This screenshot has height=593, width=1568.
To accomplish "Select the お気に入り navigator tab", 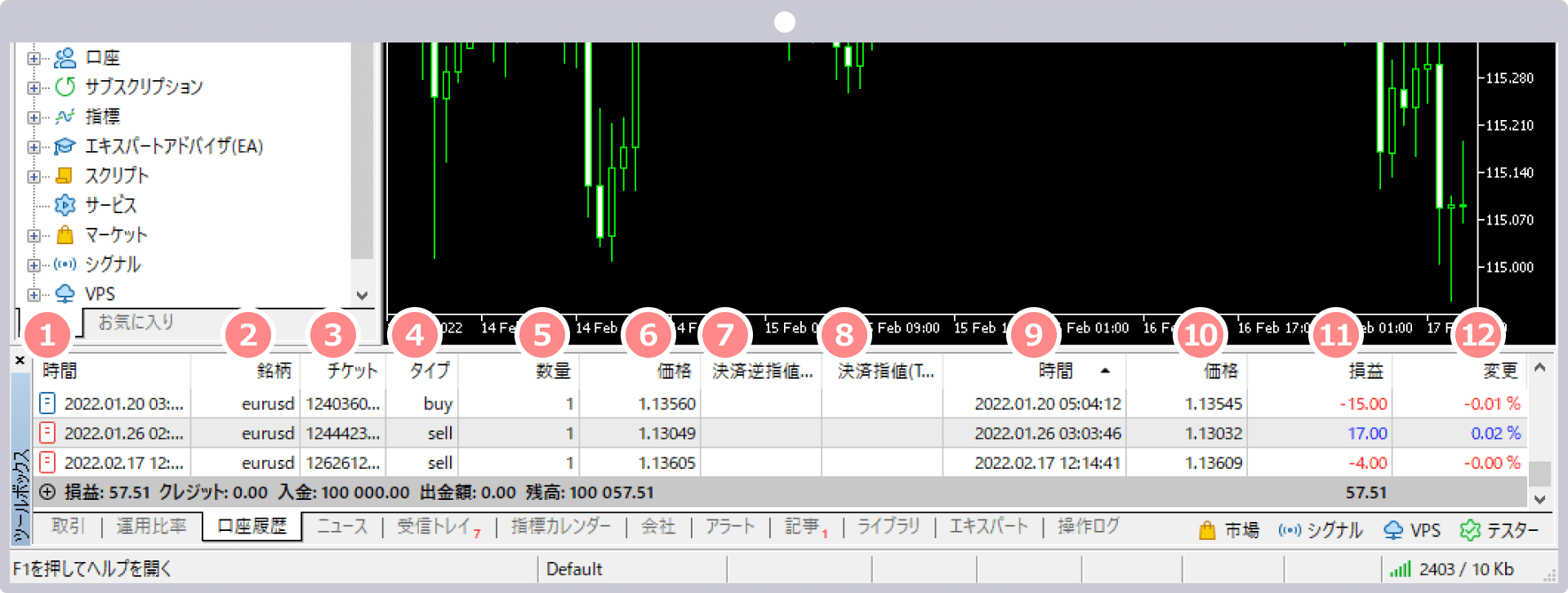I will pos(136,322).
